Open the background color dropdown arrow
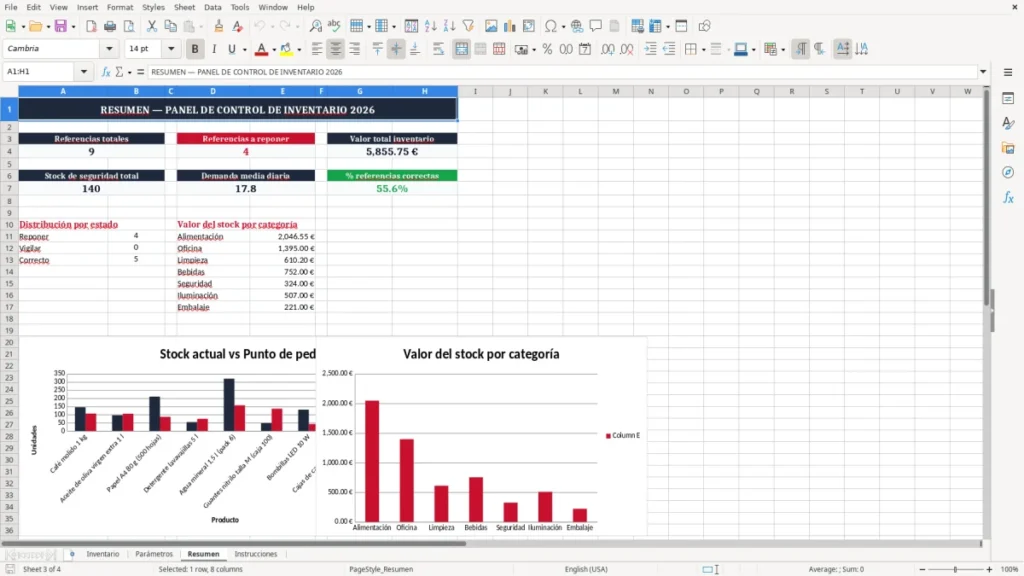Viewport: 1024px width, 576px height. point(299,50)
